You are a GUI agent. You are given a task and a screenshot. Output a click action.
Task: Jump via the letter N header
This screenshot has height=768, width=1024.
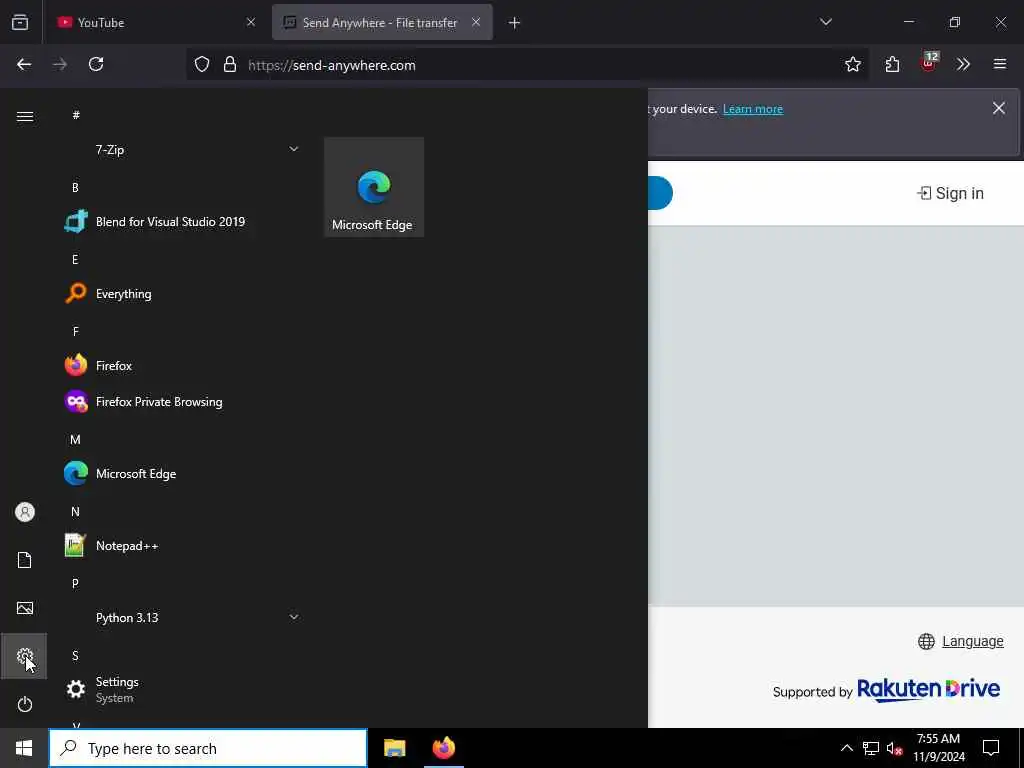pyautogui.click(x=75, y=511)
